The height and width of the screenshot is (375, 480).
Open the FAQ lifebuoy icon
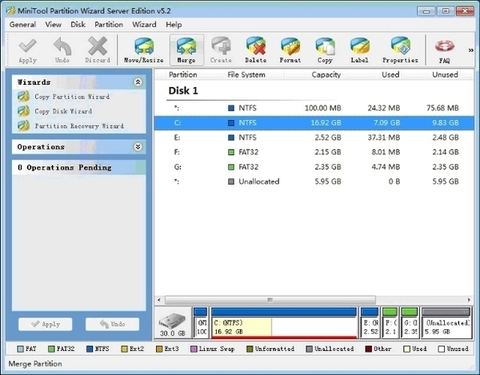pyautogui.click(x=444, y=50)
